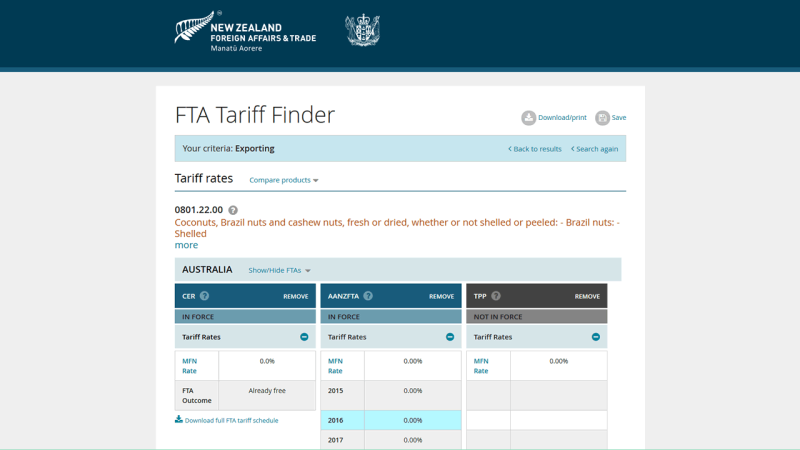800x450 pixels.
Task: Go back to results
Action: click(535, 149)
